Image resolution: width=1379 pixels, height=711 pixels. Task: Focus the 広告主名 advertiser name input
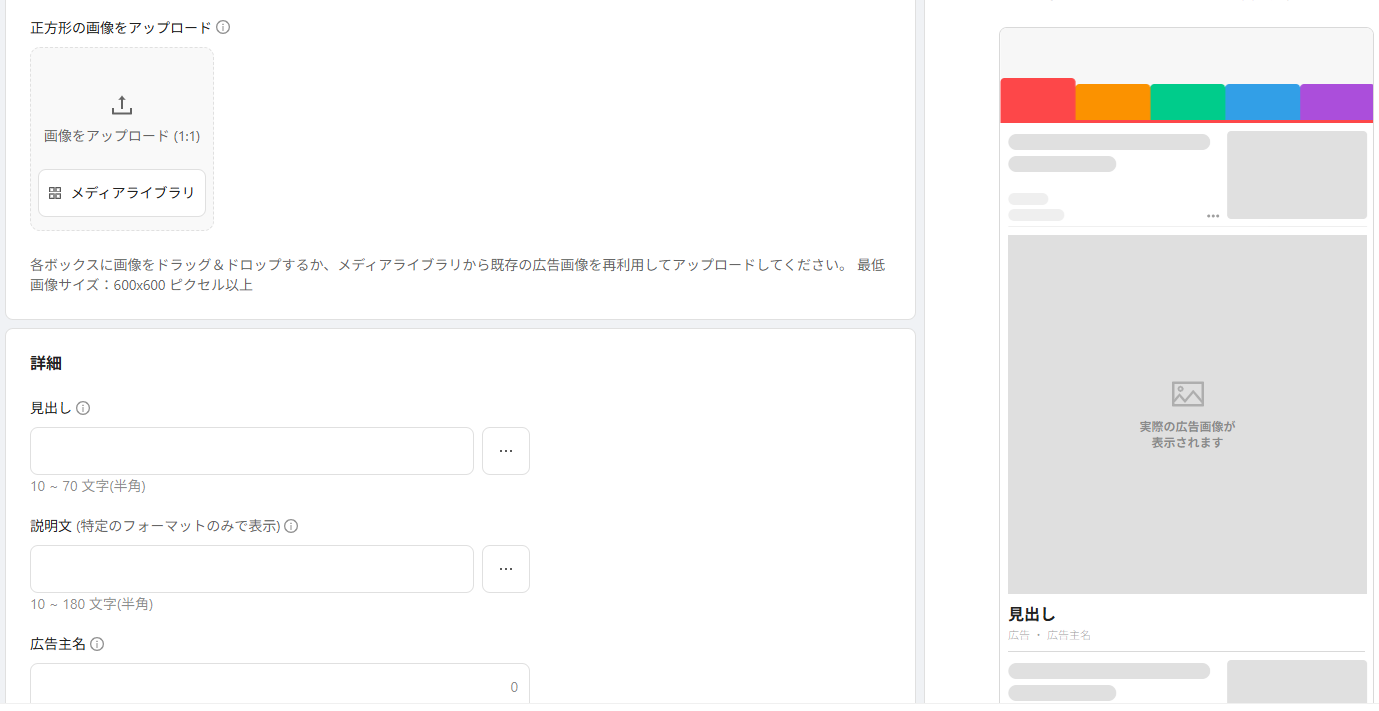point(280,685)
